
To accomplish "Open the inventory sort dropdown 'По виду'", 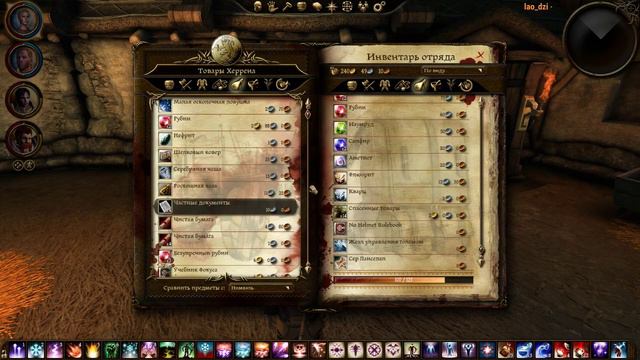I will 453,70.
